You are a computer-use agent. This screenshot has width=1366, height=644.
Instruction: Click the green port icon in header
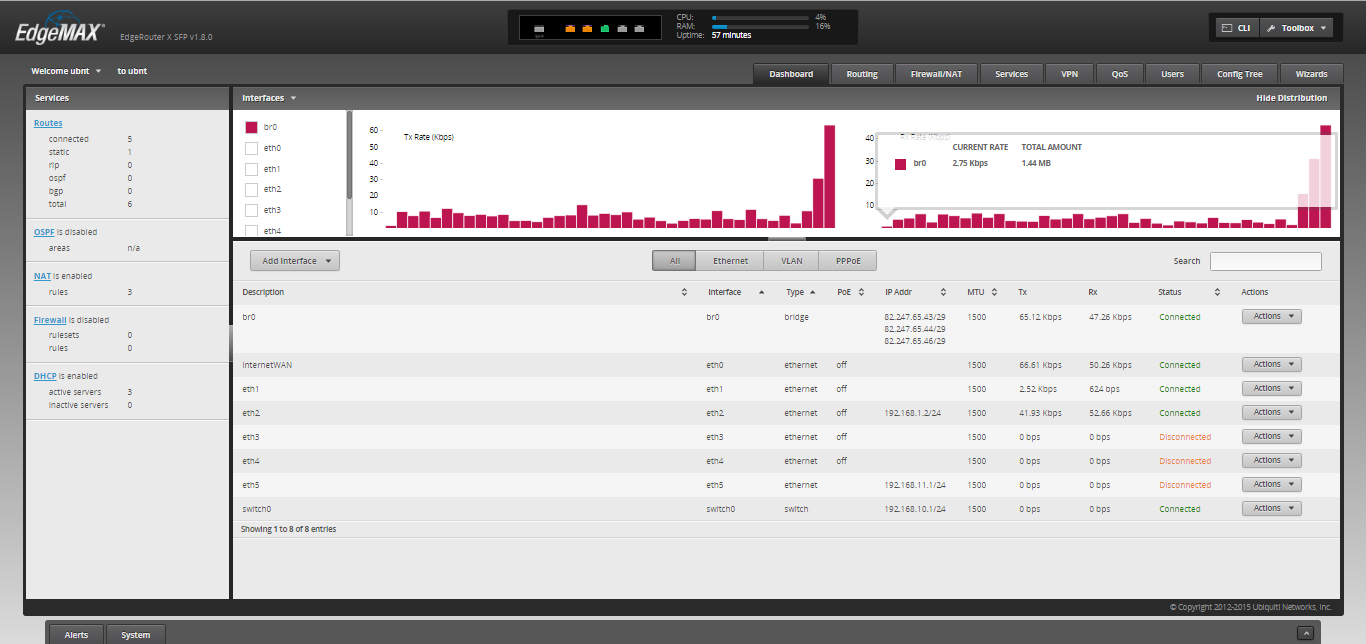605,28
